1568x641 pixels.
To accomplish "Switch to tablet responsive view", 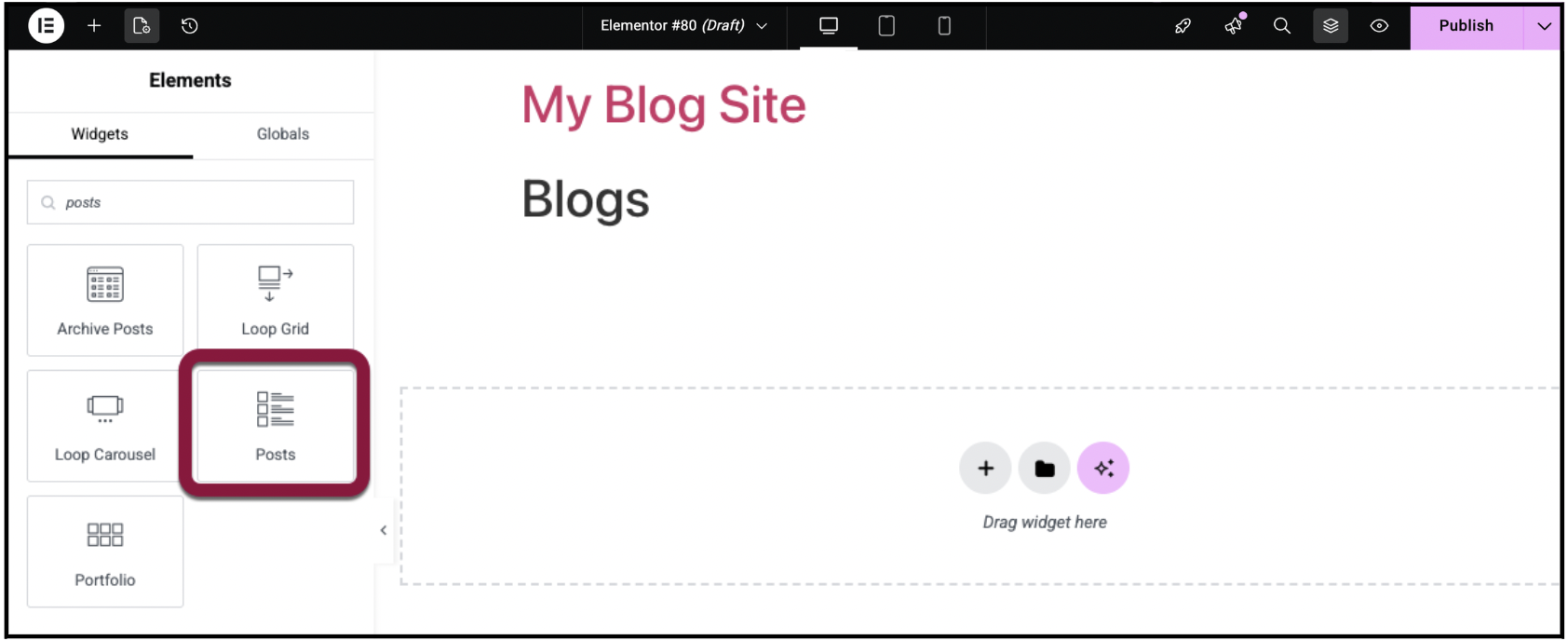I will point(886,26).
